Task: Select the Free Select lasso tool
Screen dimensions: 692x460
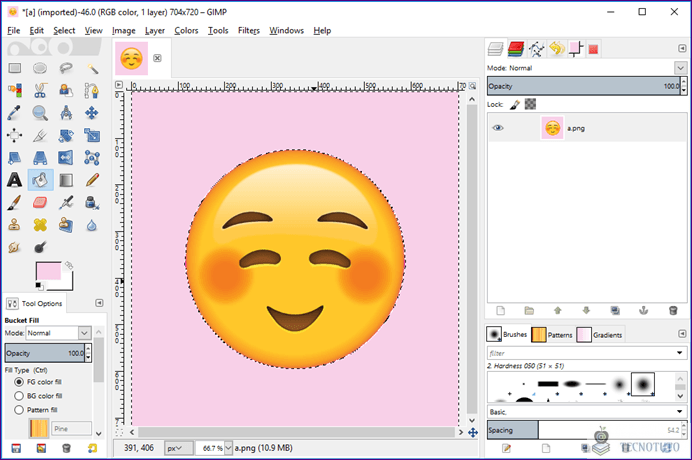Action: coord(66,68)
